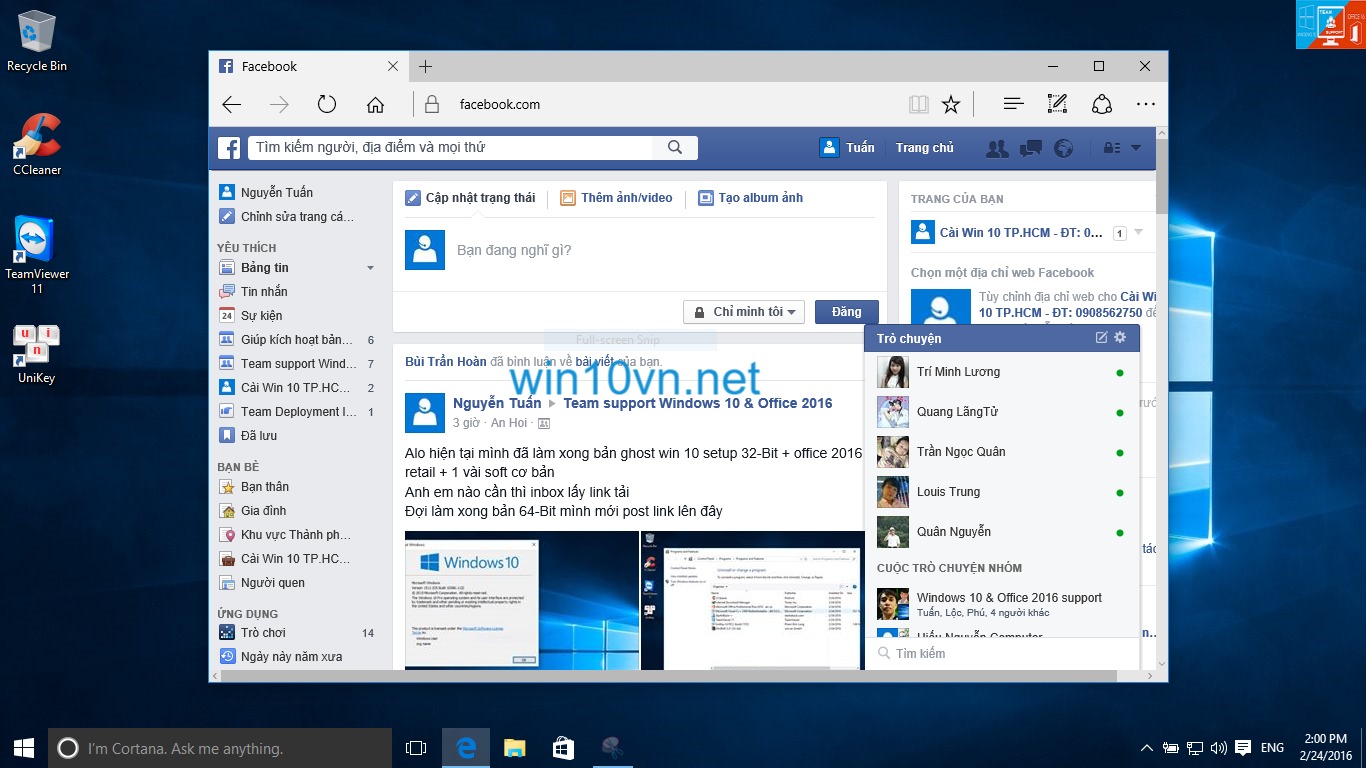The height and width of the screenshot is (768, 1366).
Task: Open TeamViewer 11 desktop icon
Action: [37, 254]
